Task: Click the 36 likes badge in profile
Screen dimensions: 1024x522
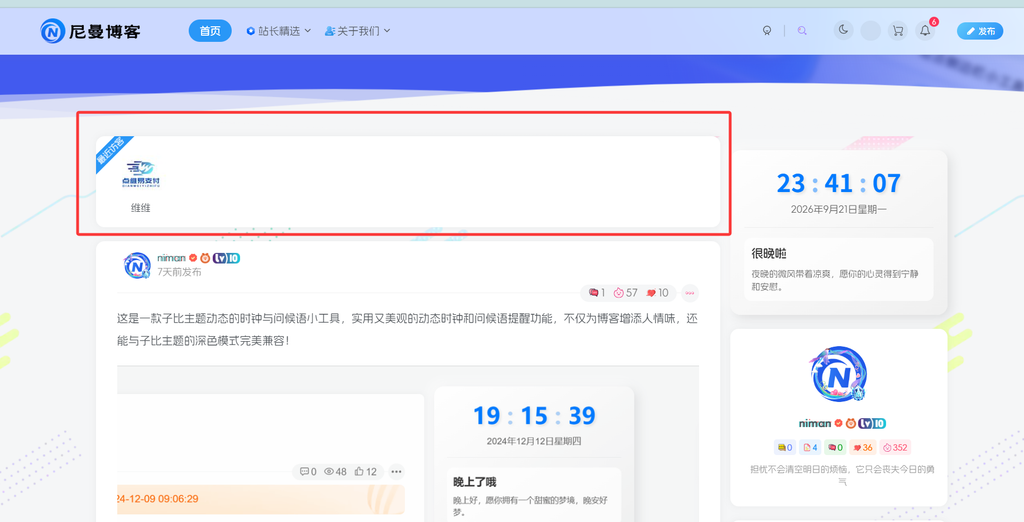Action: 863,448
